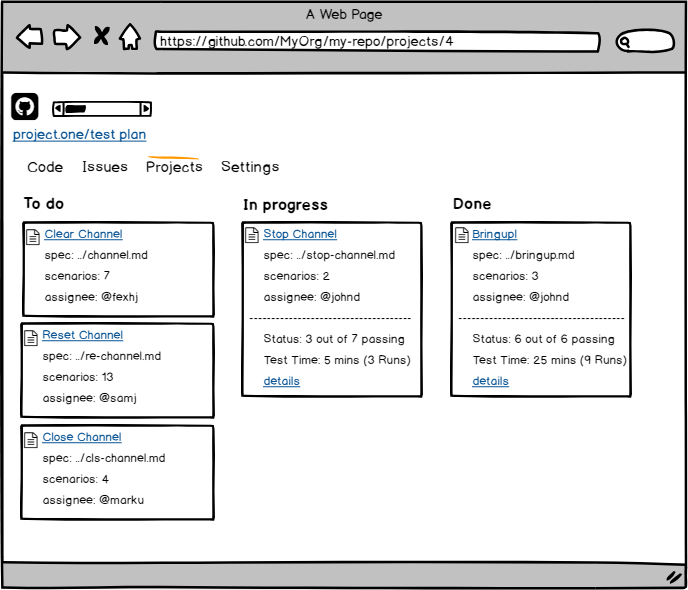Click the scrollbar left arrow
The image size is (688, 590).
click(x=58, y=108)
